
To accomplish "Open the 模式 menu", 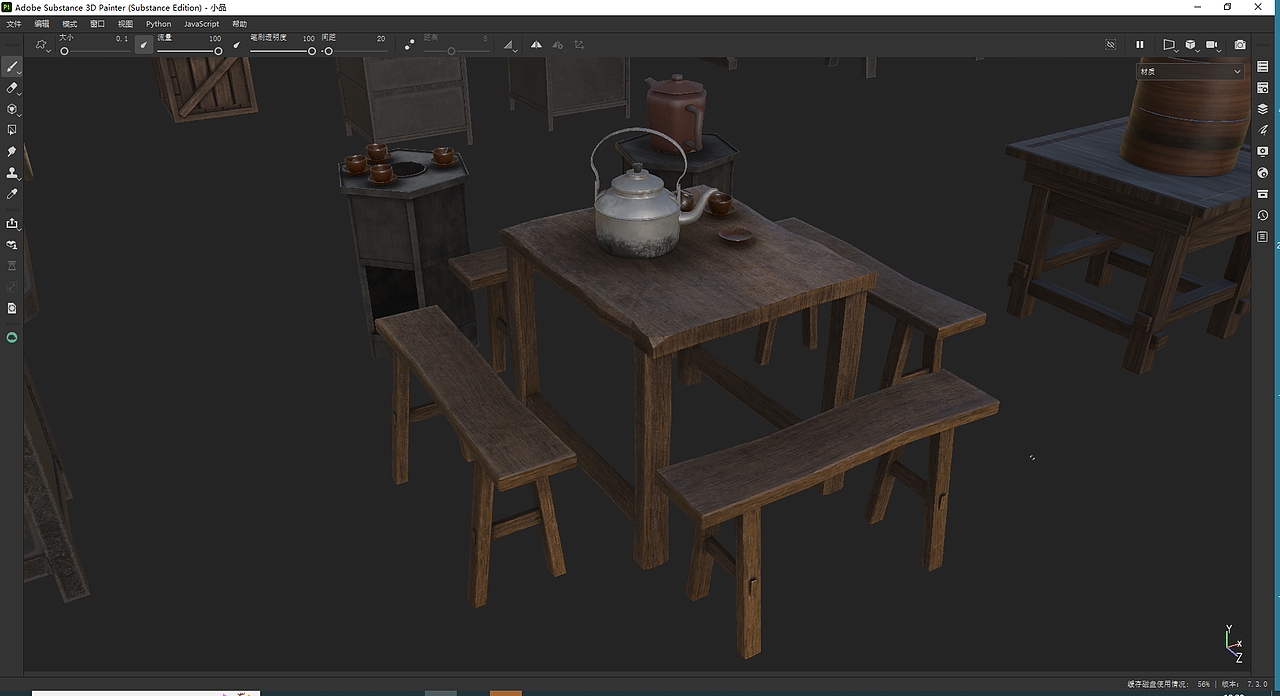I will coord(70,23).
